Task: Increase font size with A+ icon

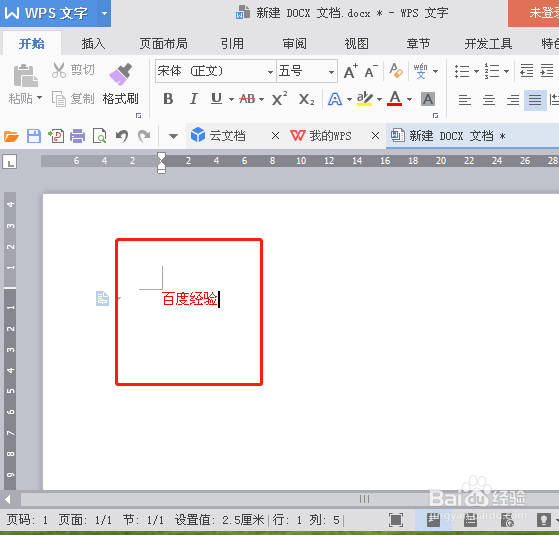Action: pos(351,71)
